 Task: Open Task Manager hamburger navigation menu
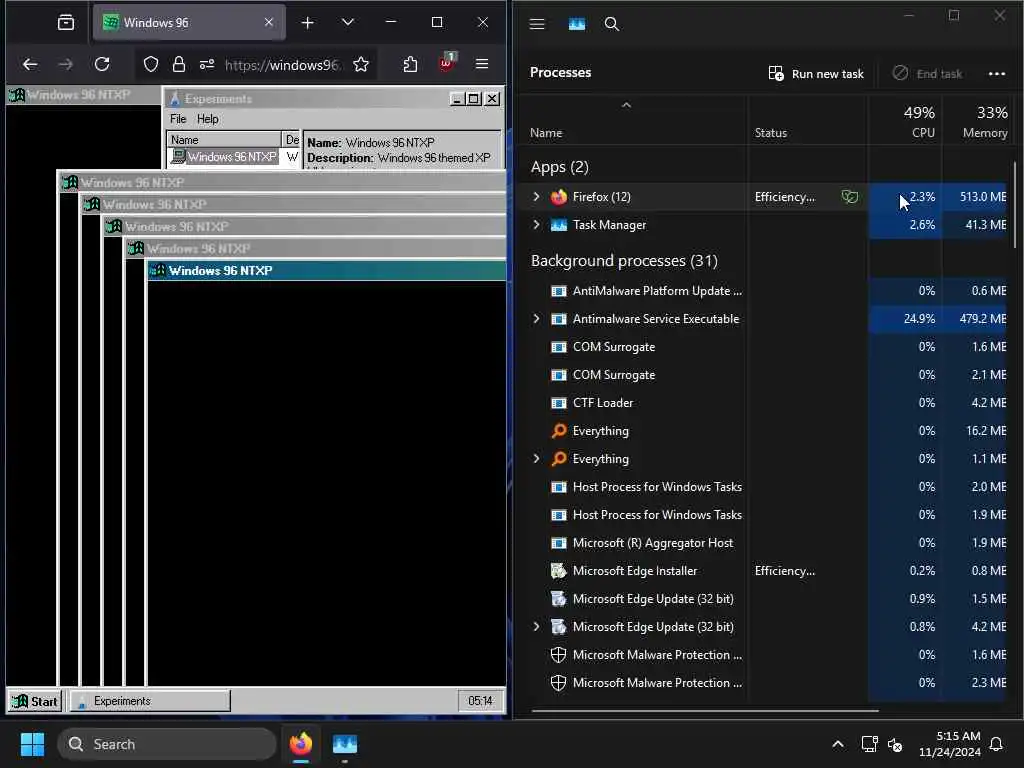(x=537, y=24)
